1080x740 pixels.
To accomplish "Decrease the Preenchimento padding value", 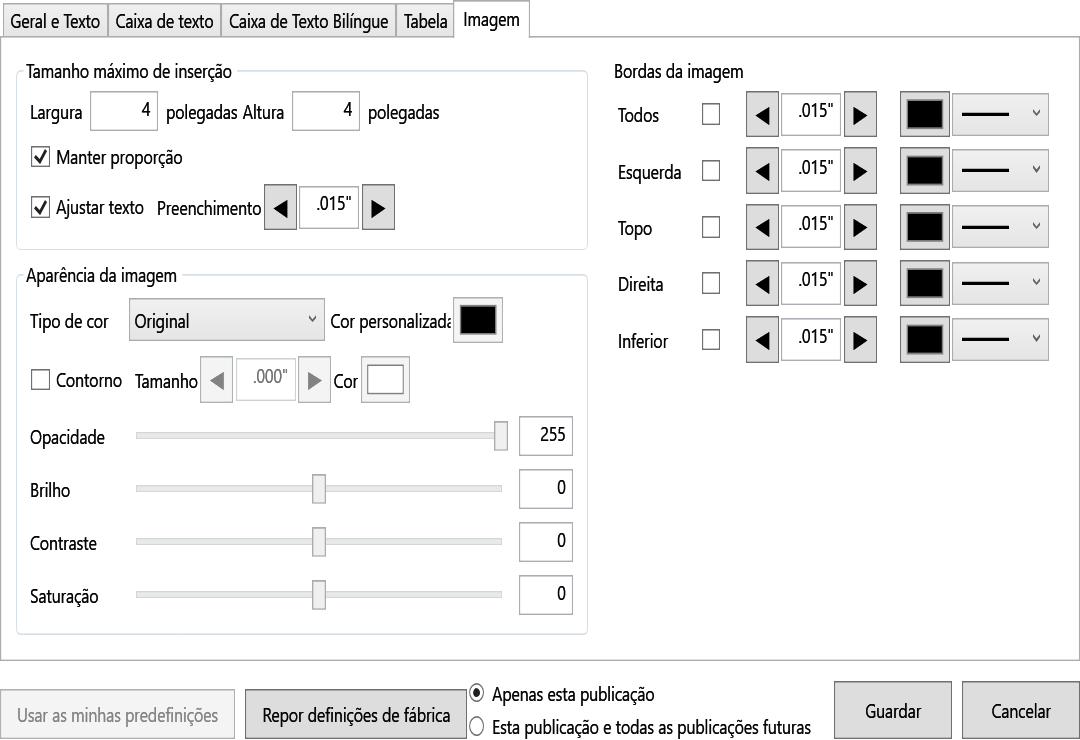I will (280, 207).
